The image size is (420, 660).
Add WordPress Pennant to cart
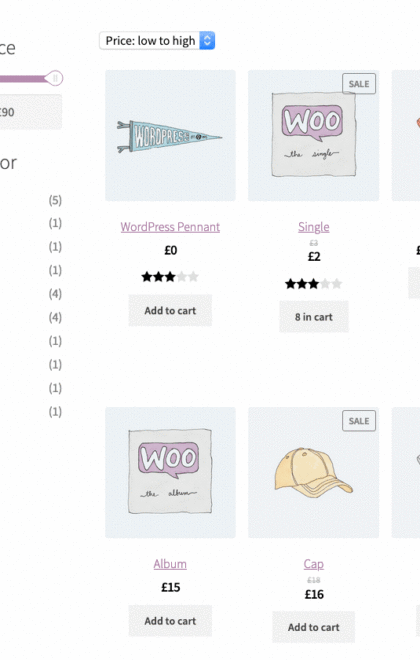pos(170,311)
